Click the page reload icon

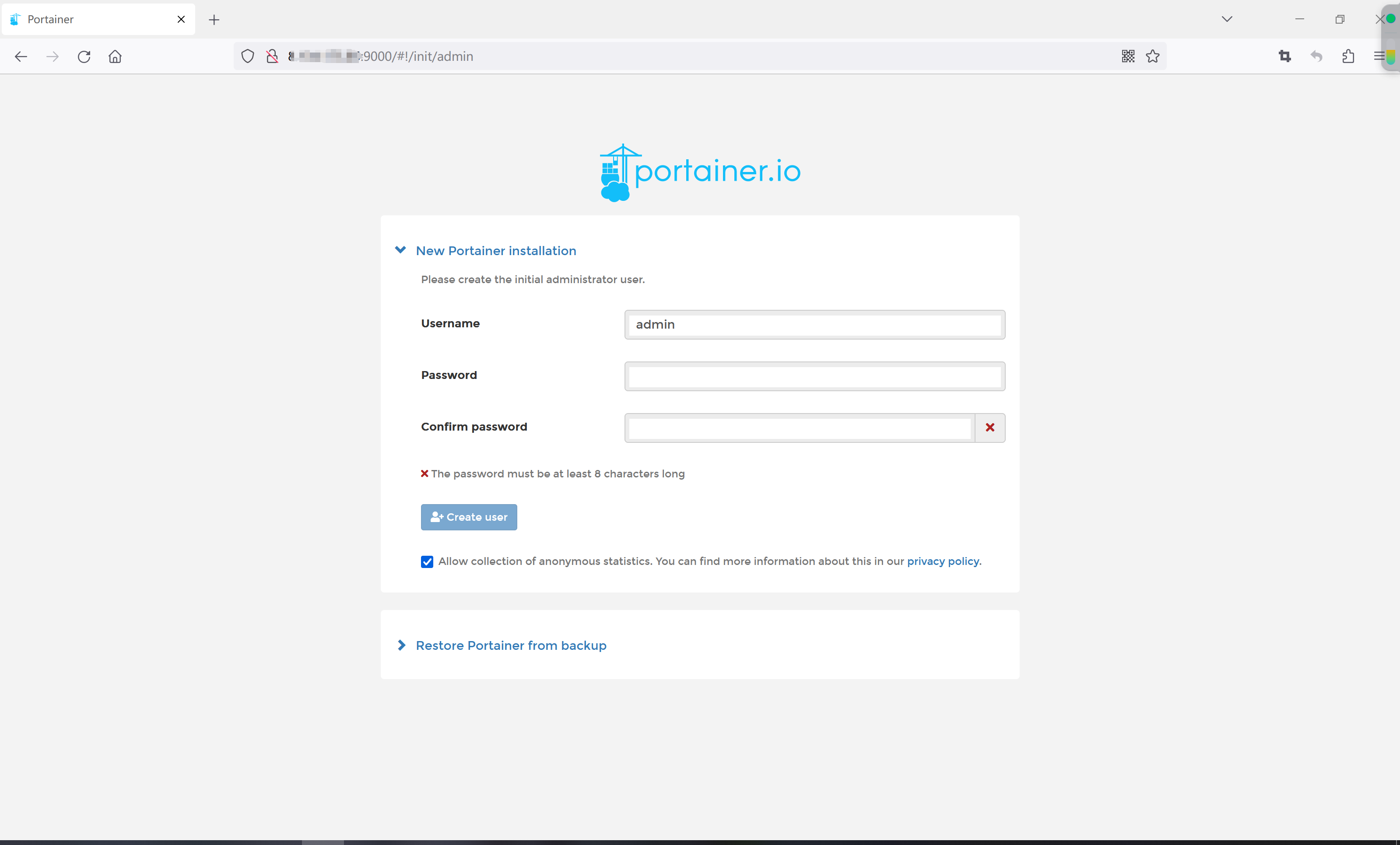[84, 57]
